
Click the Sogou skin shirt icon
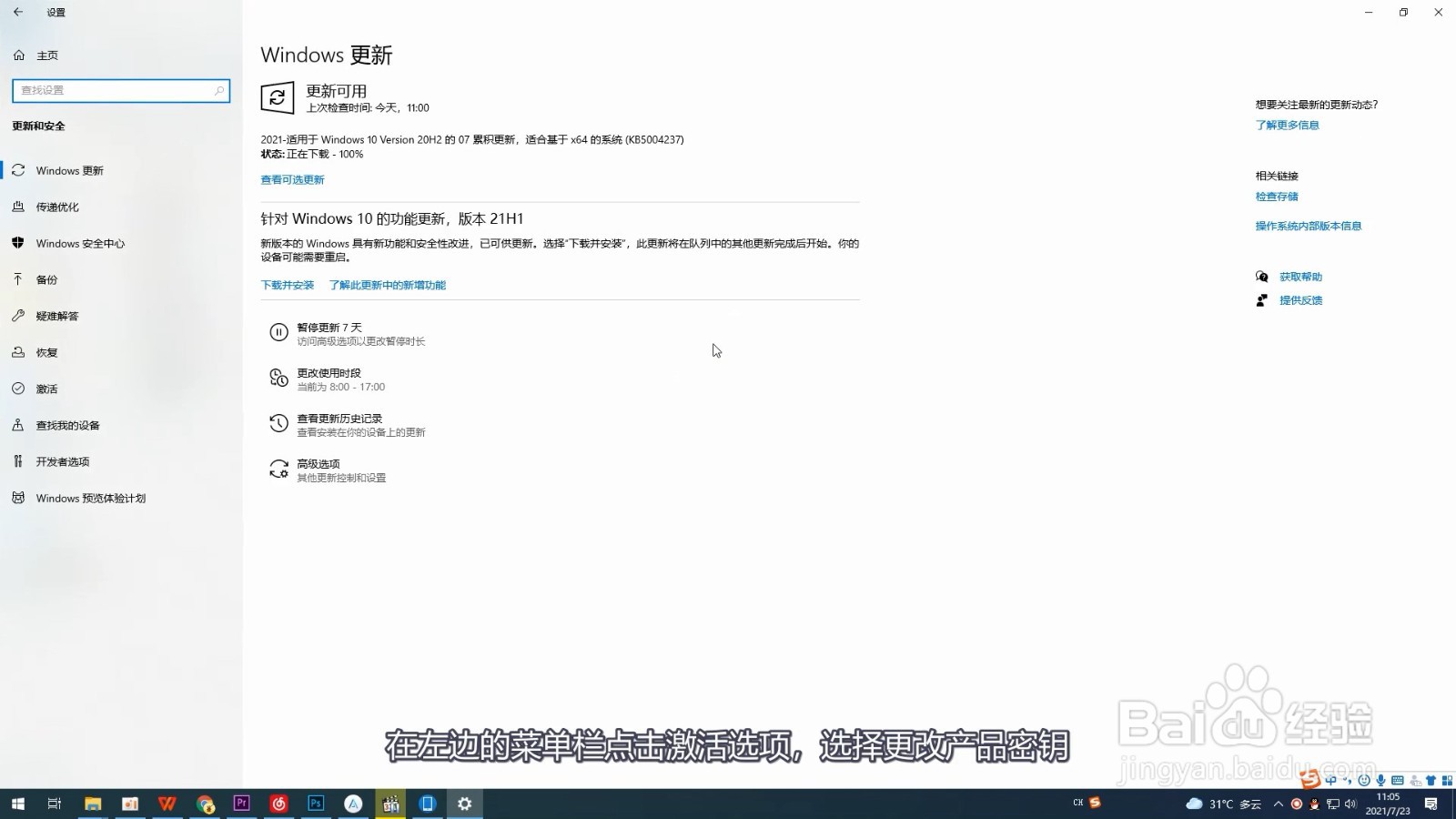pos(1431,780)
